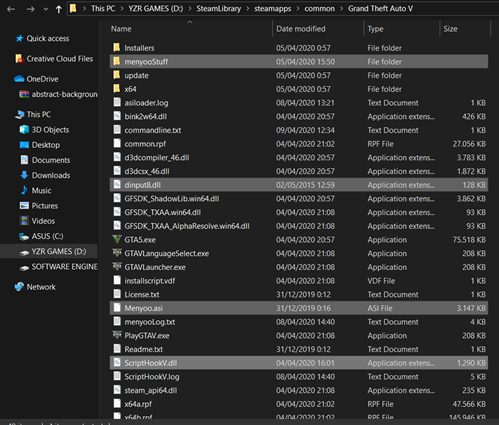Open 3D Objects in sidebar
Image resolution: width=499 pixels, height=425 pixels.
coord(50,130)
